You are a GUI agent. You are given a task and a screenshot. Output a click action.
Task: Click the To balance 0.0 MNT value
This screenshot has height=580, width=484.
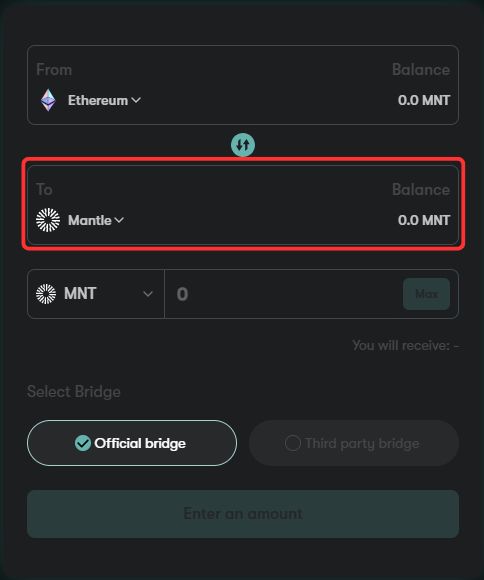pos(424,220)
